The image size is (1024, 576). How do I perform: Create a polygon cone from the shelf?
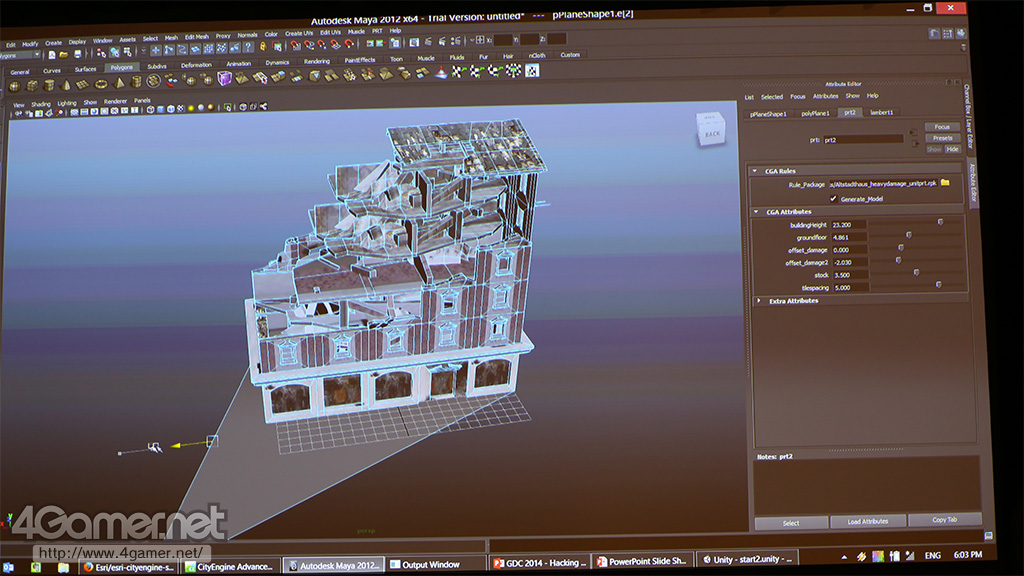point(68,85)
